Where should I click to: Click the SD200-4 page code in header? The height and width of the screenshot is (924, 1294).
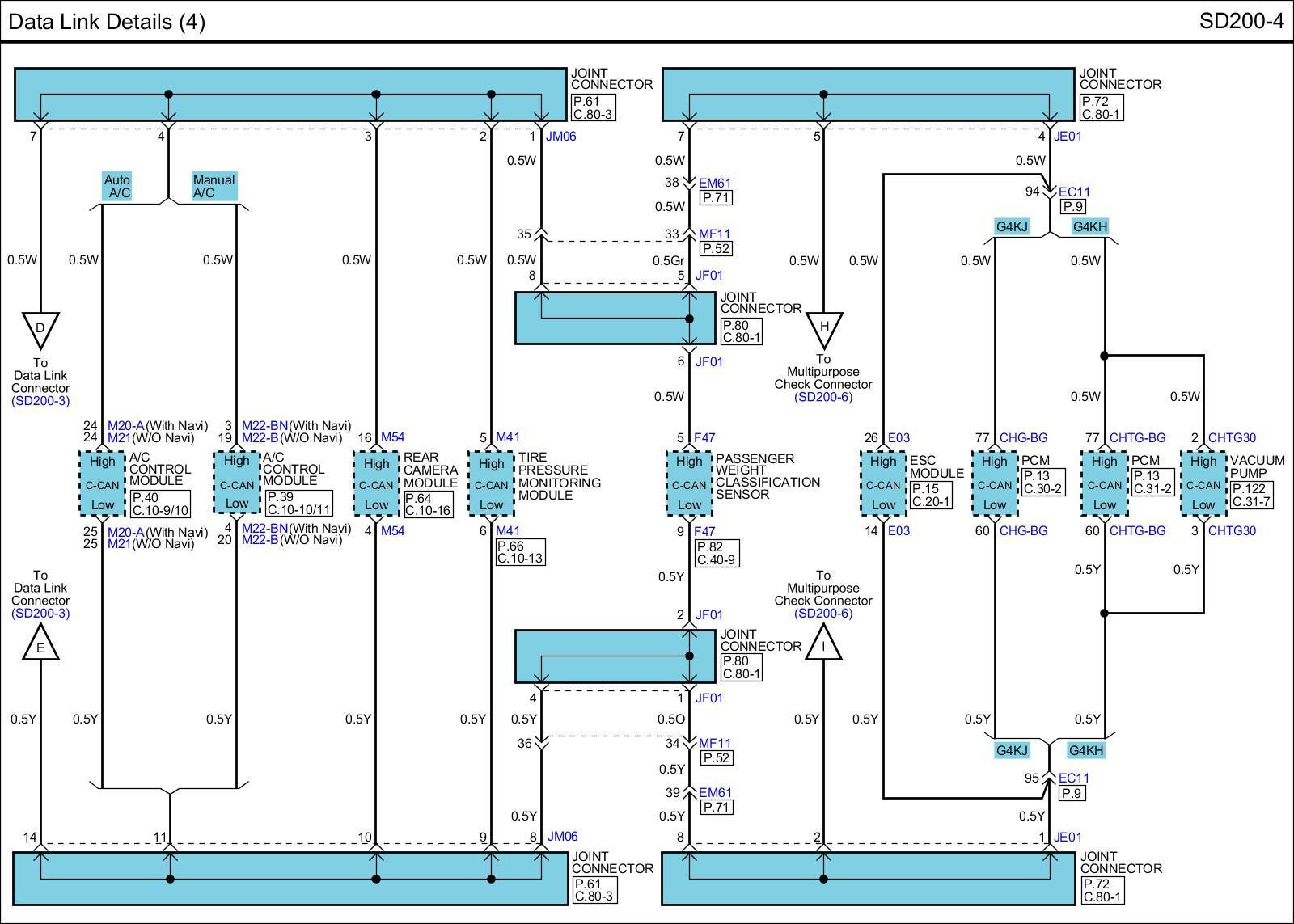click(x=1241, y=21)
